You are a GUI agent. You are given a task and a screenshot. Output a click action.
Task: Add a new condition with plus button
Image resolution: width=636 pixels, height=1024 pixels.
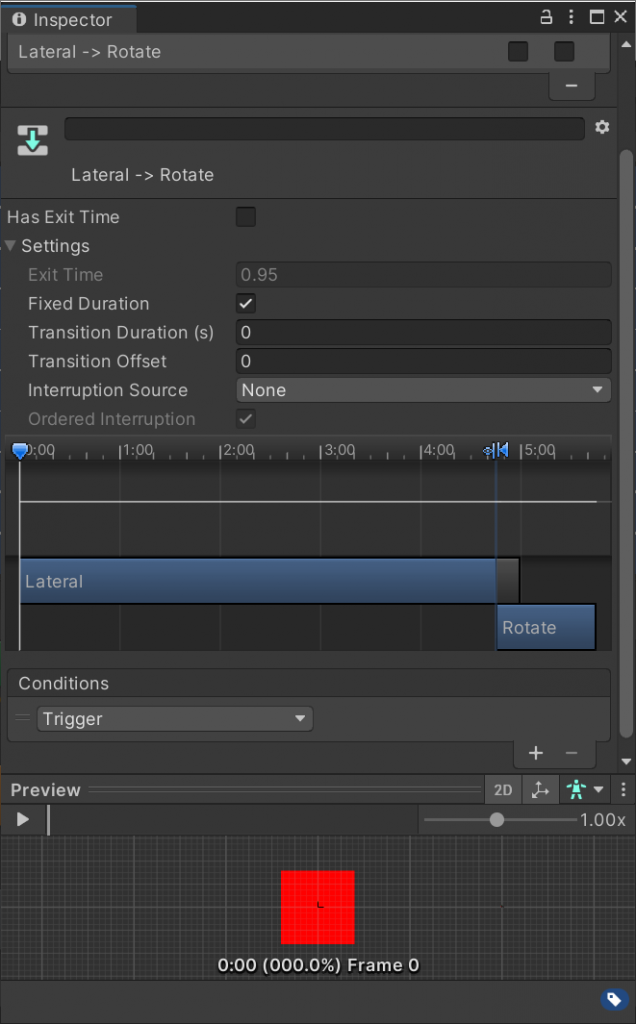(x=535, y=753)
